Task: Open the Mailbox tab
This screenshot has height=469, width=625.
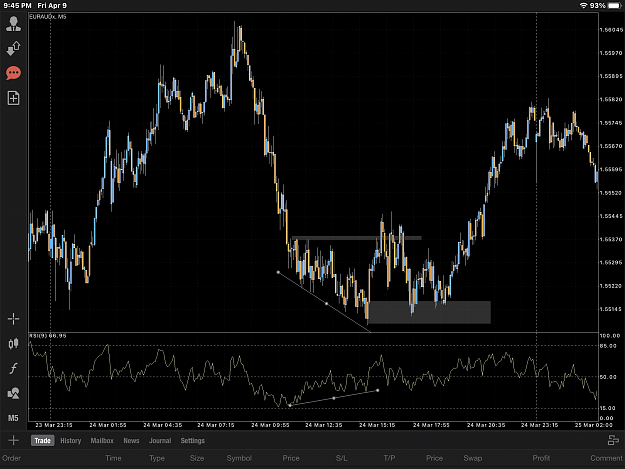Action: [x=102, y=441]
